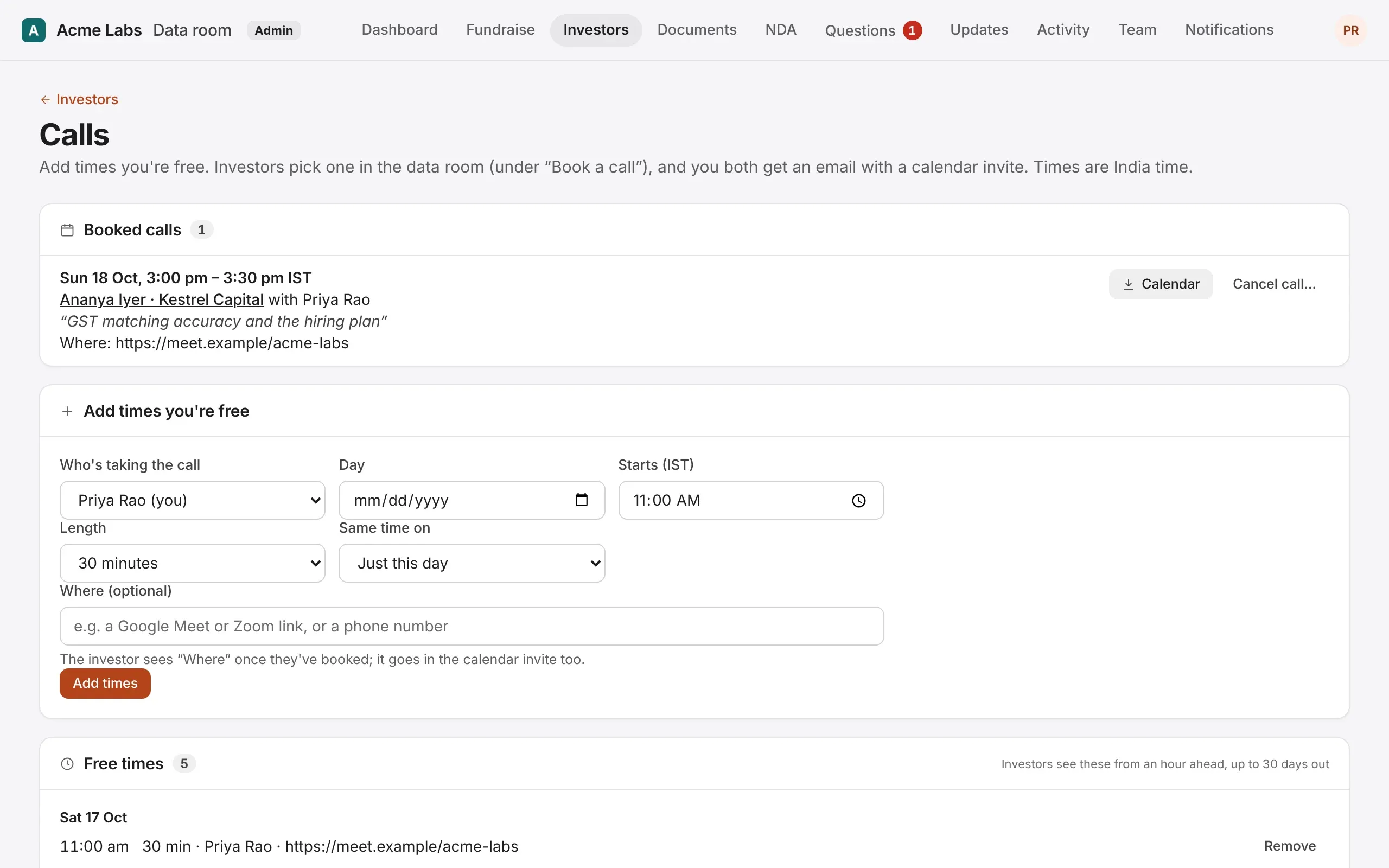Click the Booked calls count badge 1
1389x868 pixels.
201,229
